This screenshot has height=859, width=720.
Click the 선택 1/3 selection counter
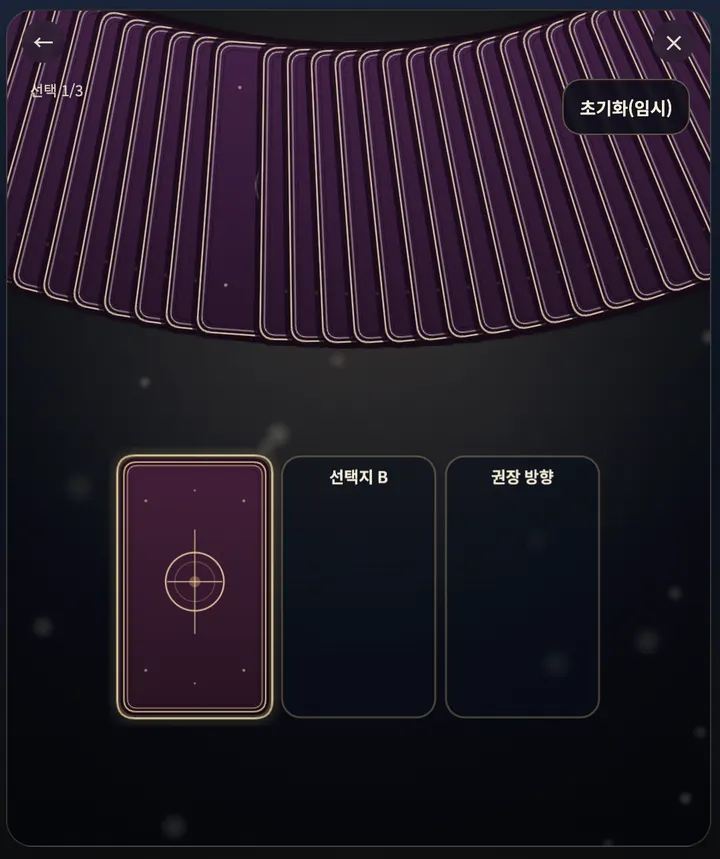tap(56, 90)
